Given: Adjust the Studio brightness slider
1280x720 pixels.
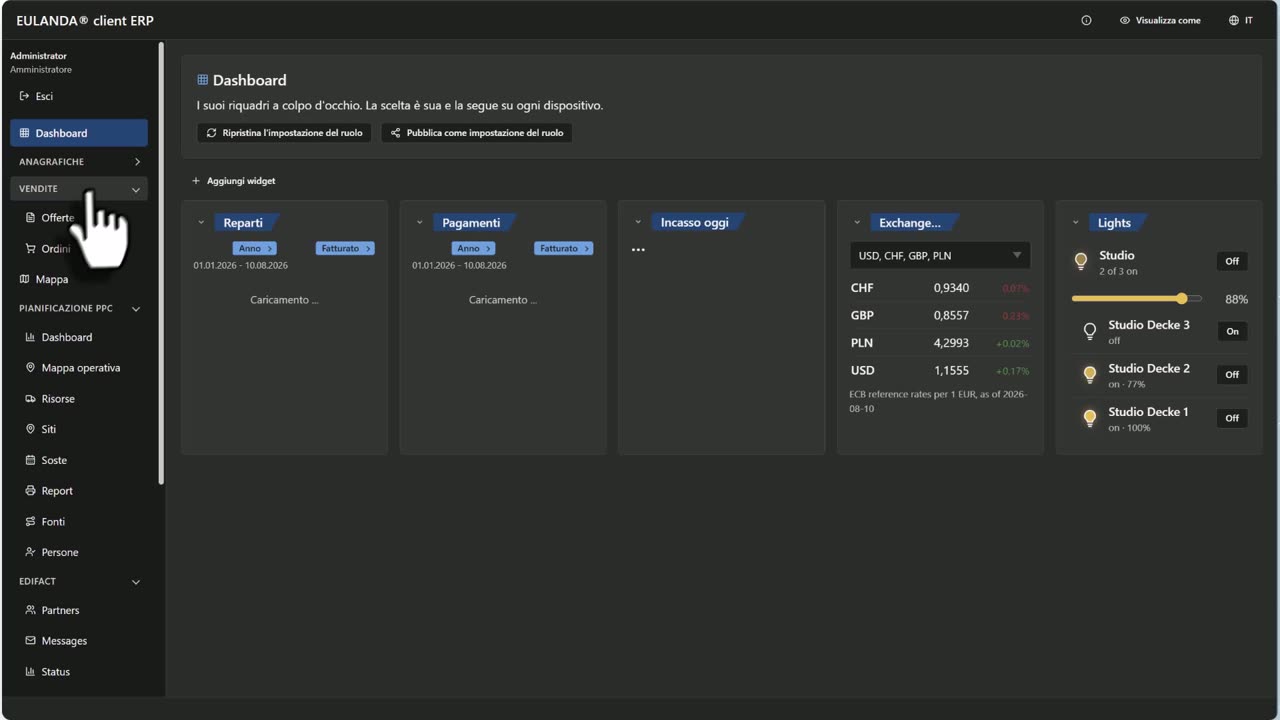Looking at the screenshot, I should click(x=1137, y=299).
